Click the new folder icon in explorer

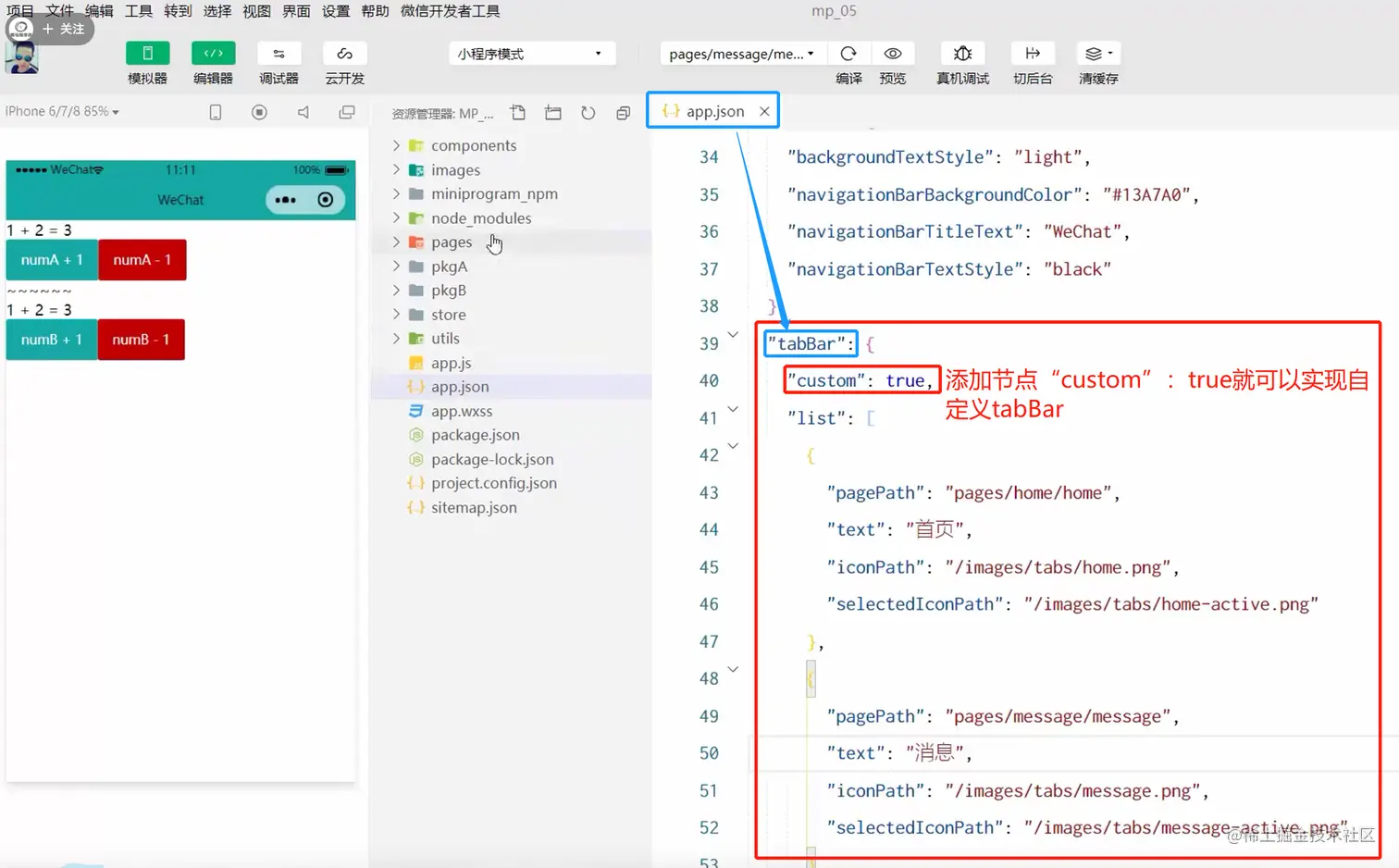tap(553, 113)
